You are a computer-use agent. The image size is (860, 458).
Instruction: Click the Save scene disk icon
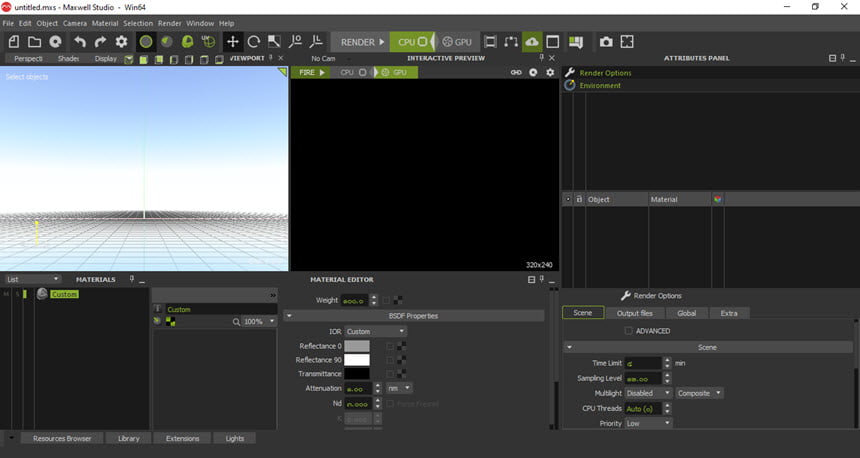click(x=55, y=42)
